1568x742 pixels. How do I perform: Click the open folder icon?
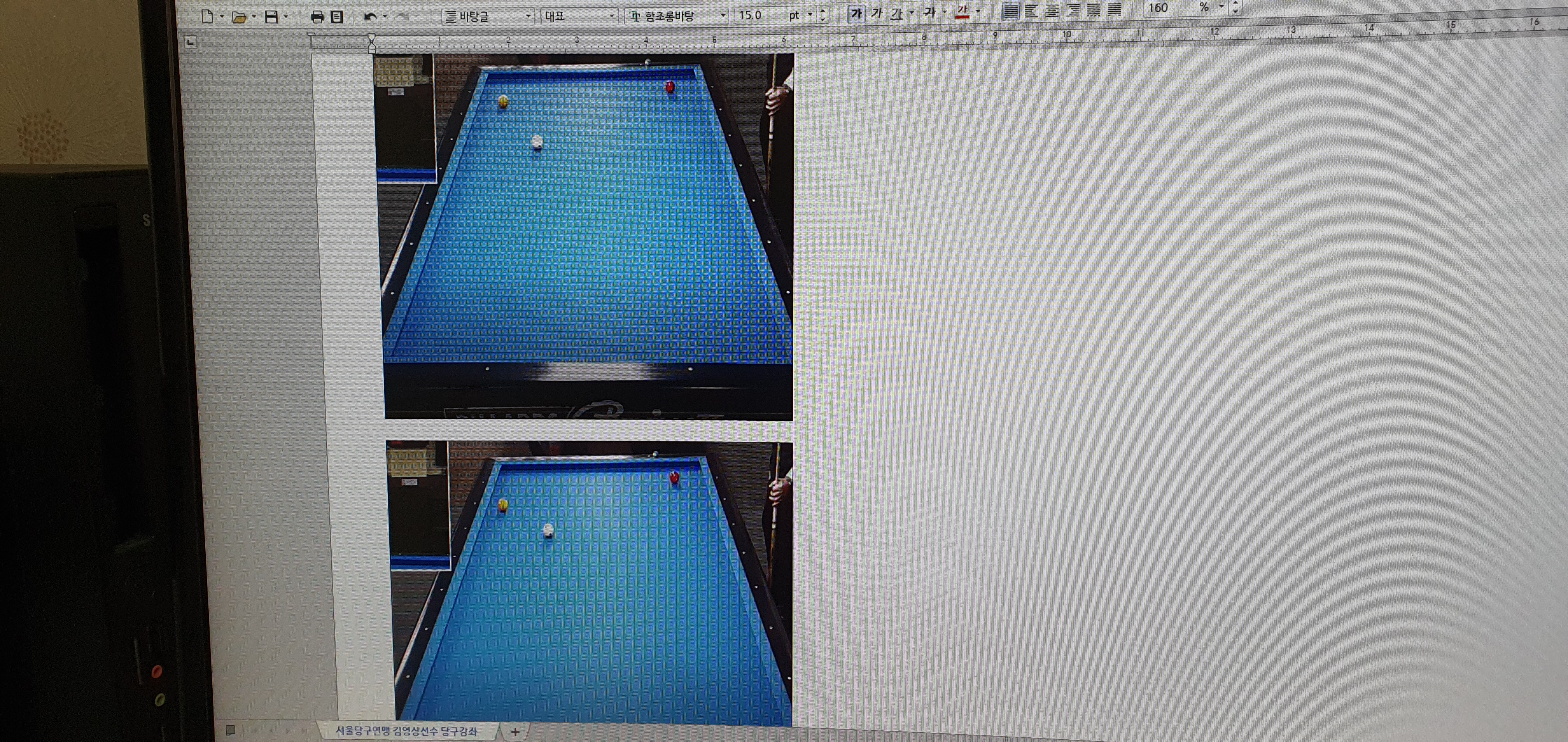click(x=239, y=17)
